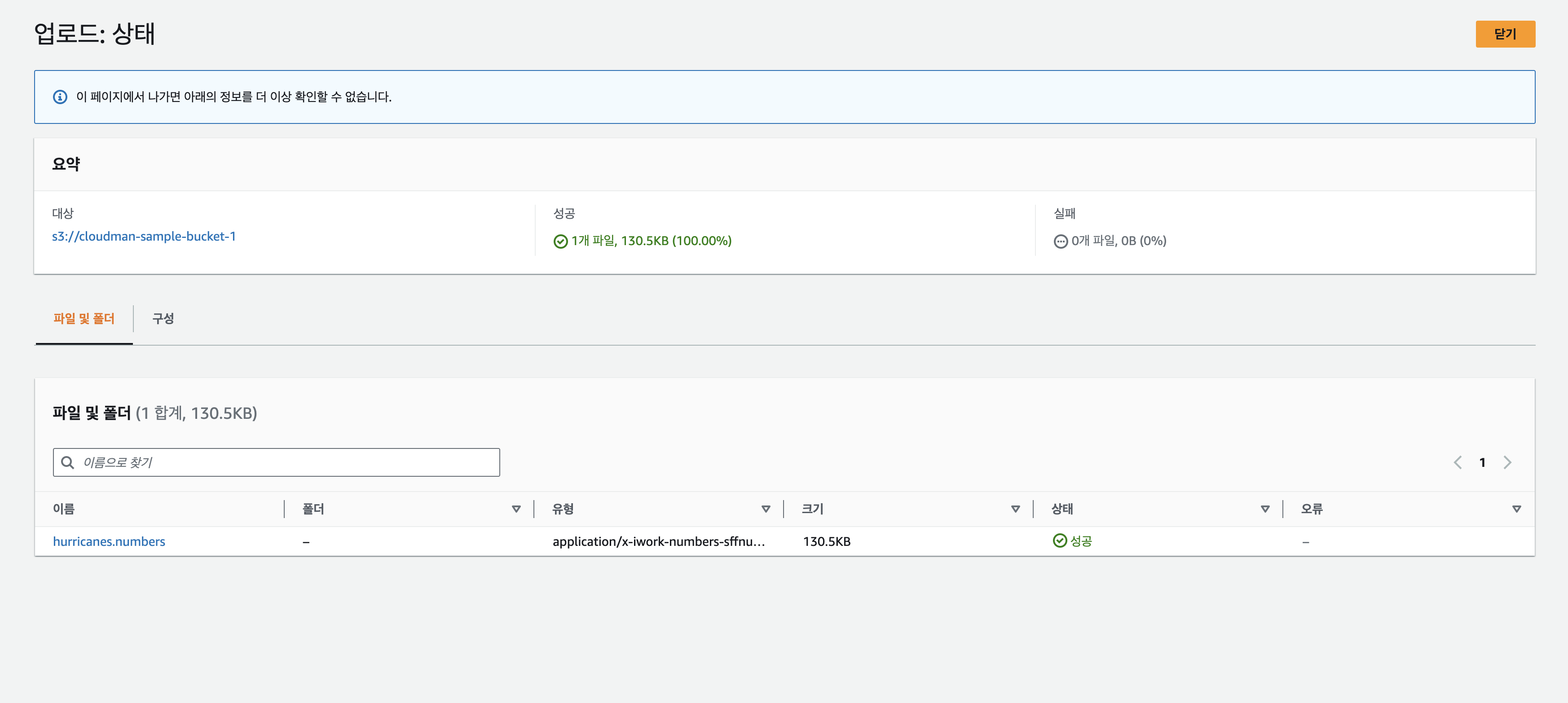Viewport: 1568px width, 703px height.
Task: Click the failed status ellipsis icon
Action: click(x=1060, y=242)
